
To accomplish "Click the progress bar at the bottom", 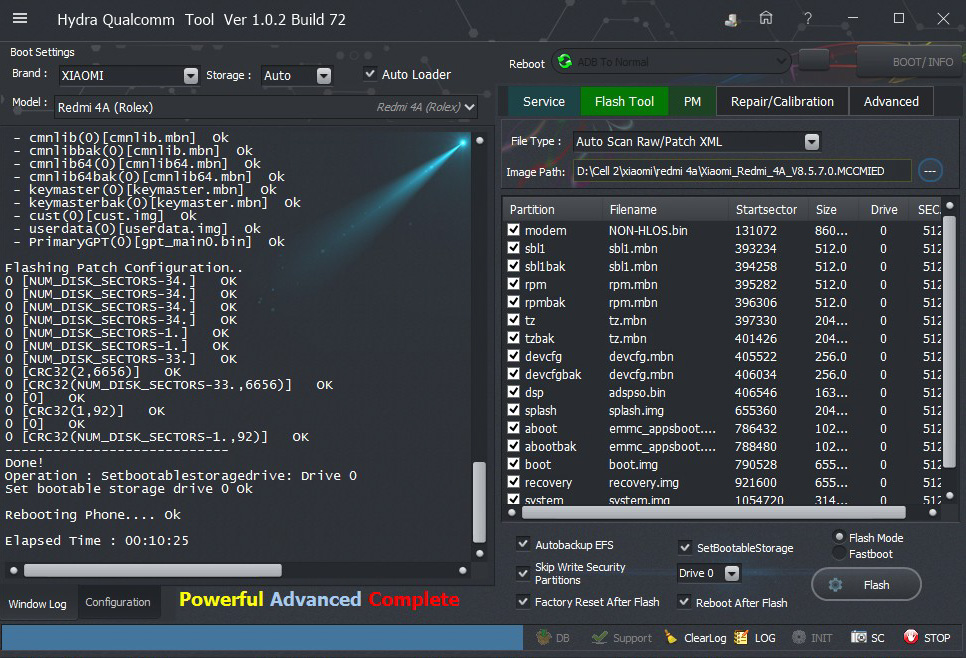I will click(x=262, y=638).
